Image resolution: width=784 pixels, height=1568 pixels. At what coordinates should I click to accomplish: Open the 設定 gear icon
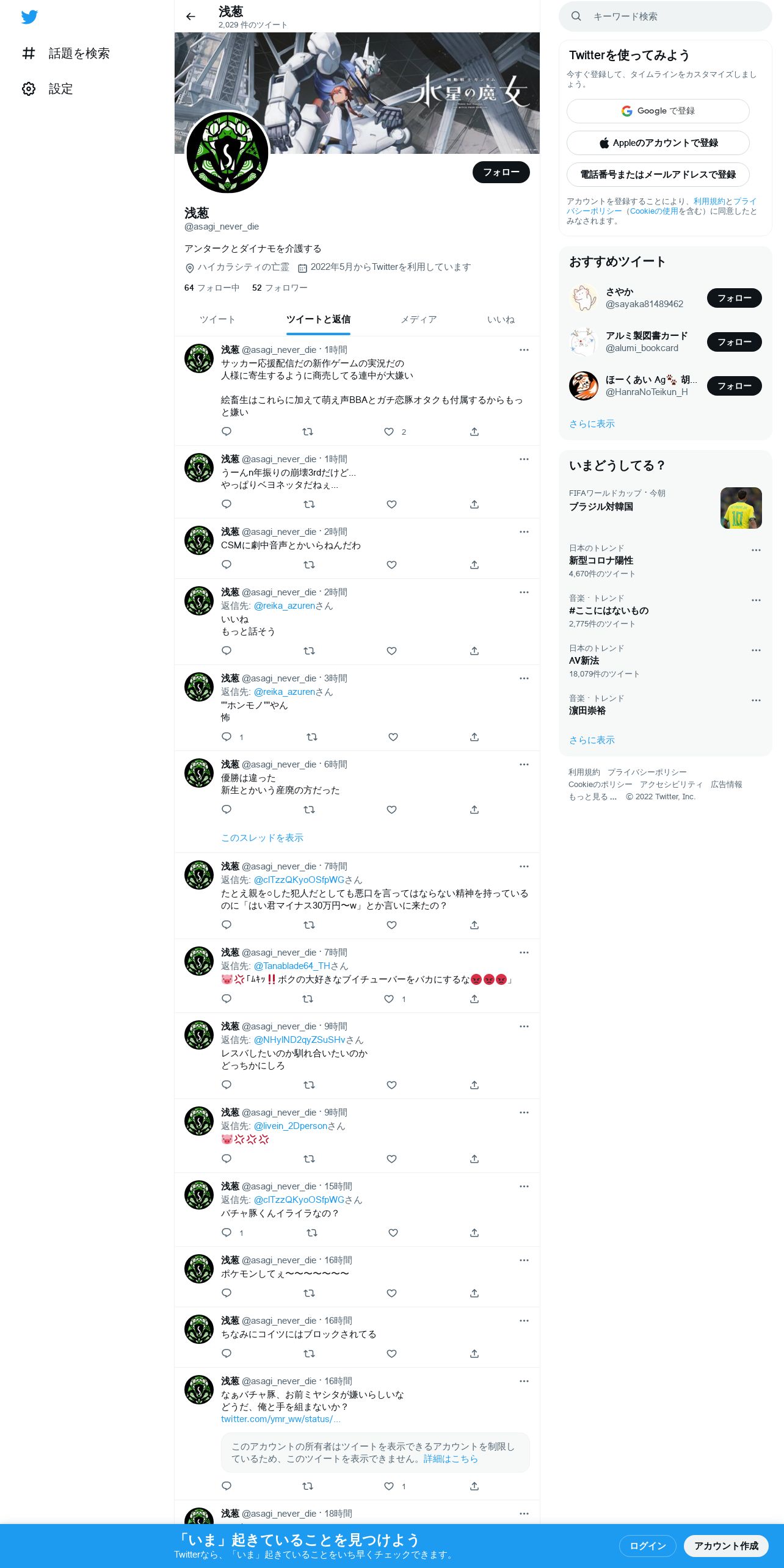click(29, 89)
